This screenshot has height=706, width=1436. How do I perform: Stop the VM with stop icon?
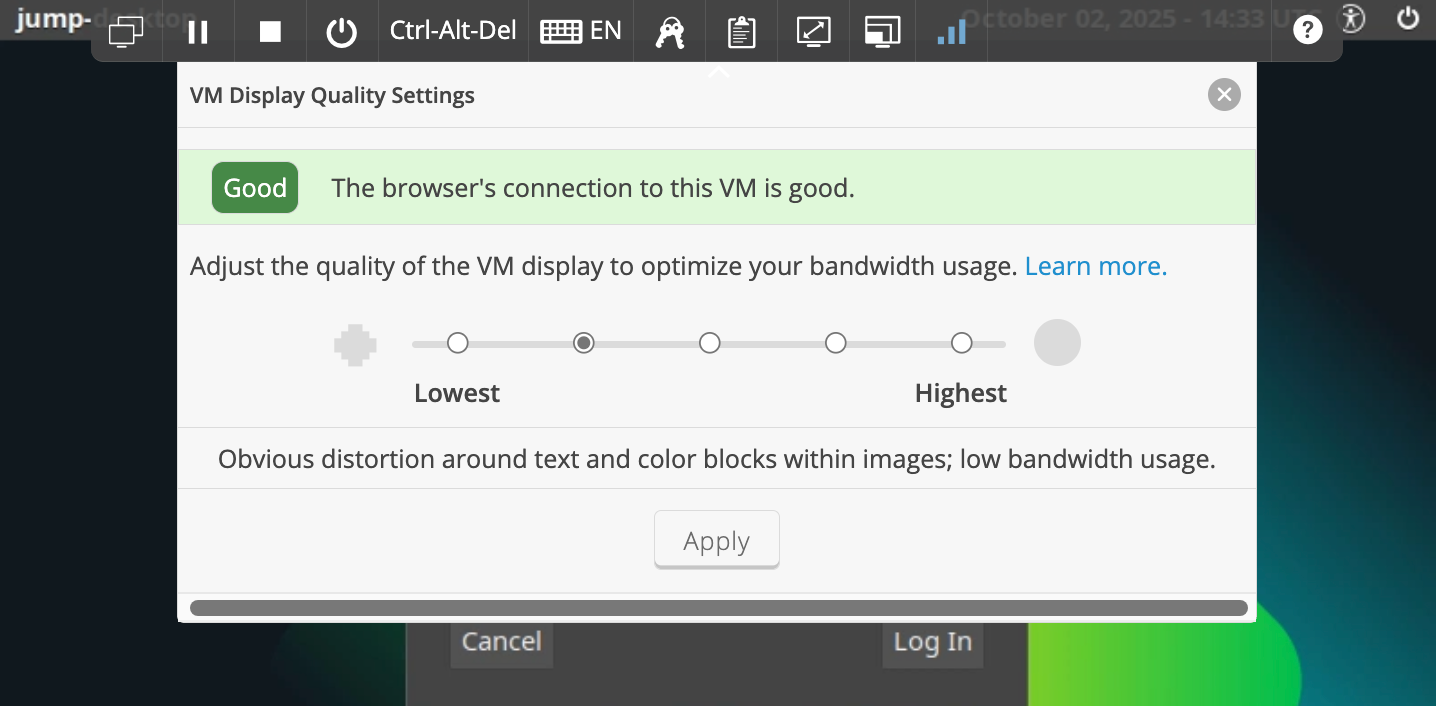(x=270, y=32)
